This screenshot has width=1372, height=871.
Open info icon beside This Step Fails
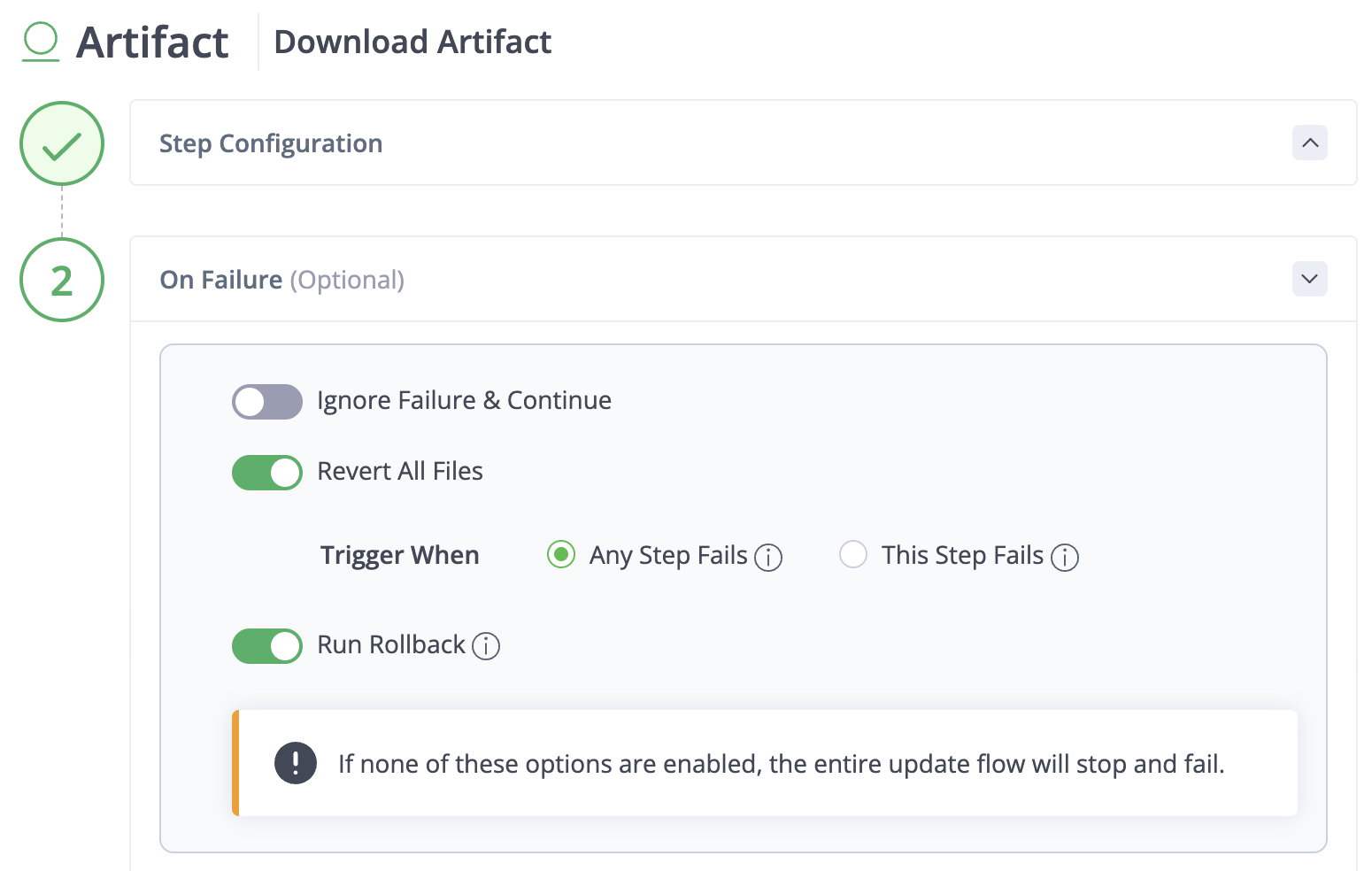[1065, 558]
